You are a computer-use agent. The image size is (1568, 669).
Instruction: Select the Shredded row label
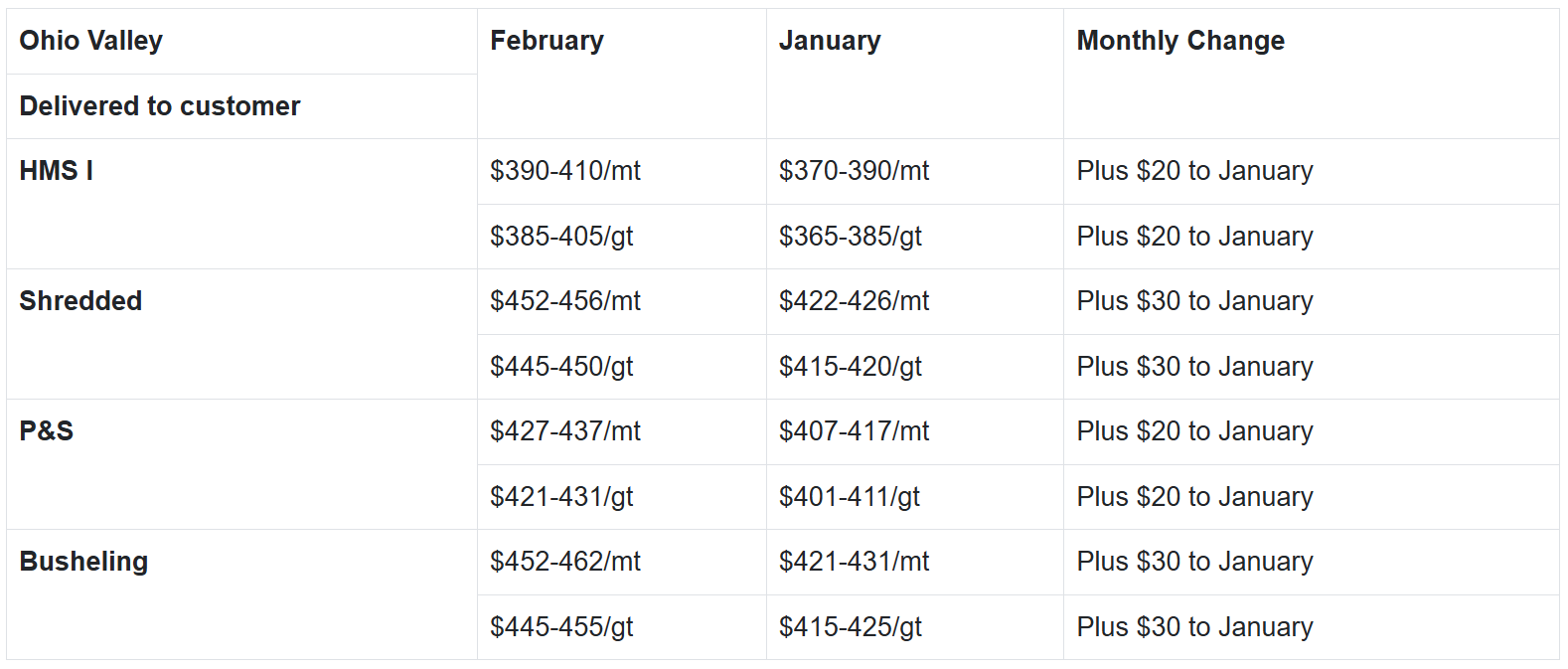(x=80, y=301)
